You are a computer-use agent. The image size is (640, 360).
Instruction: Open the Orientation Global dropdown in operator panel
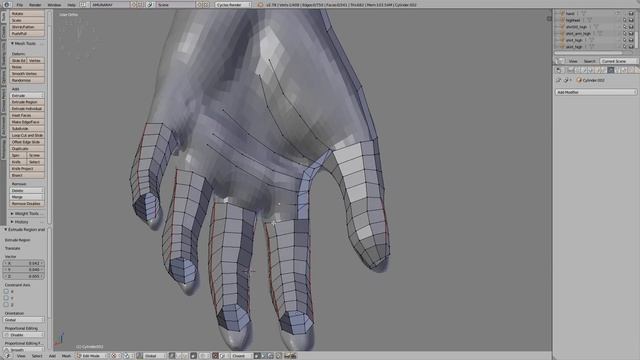click(24, 320)
